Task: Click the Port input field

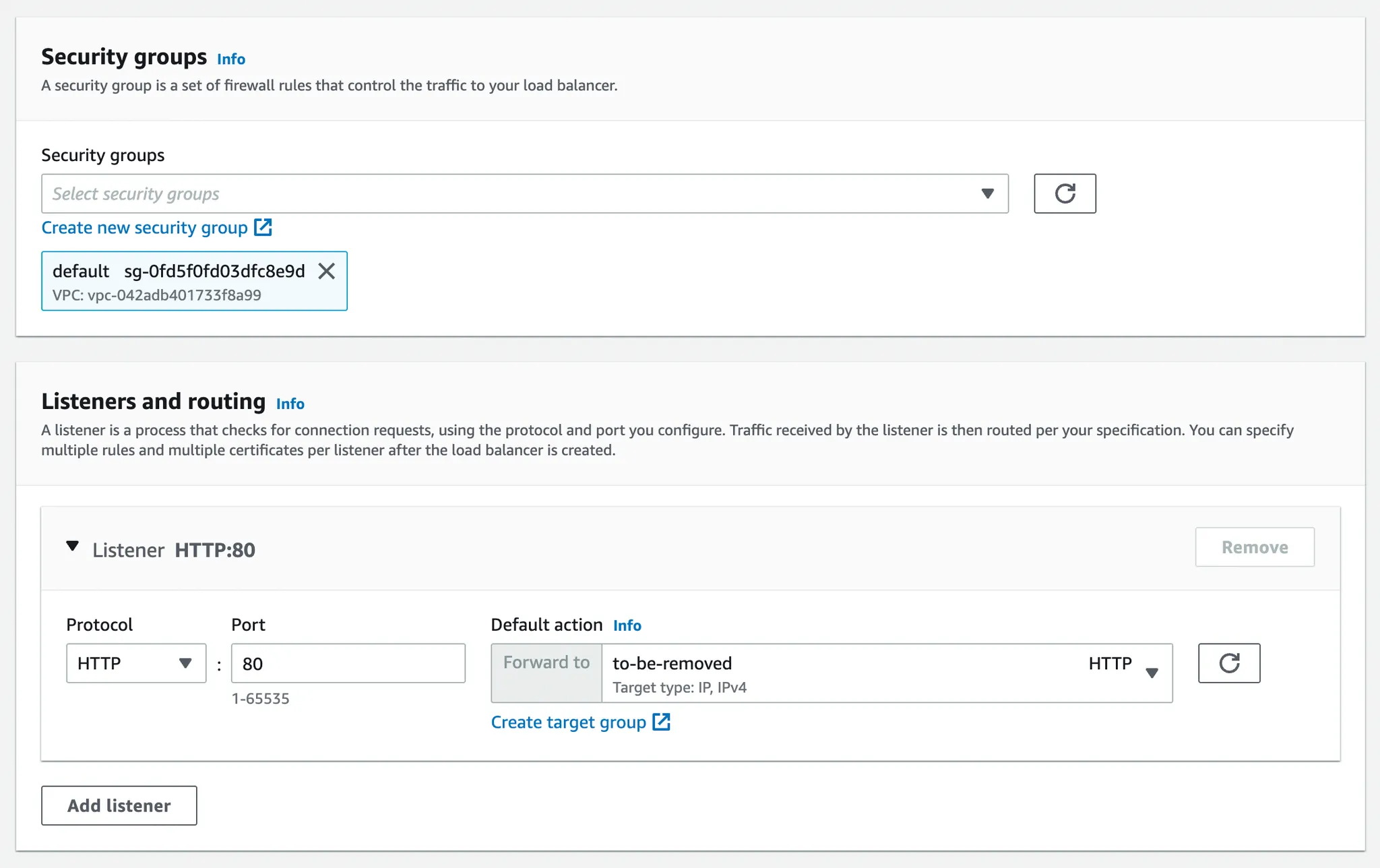Action: coord(348,663)
